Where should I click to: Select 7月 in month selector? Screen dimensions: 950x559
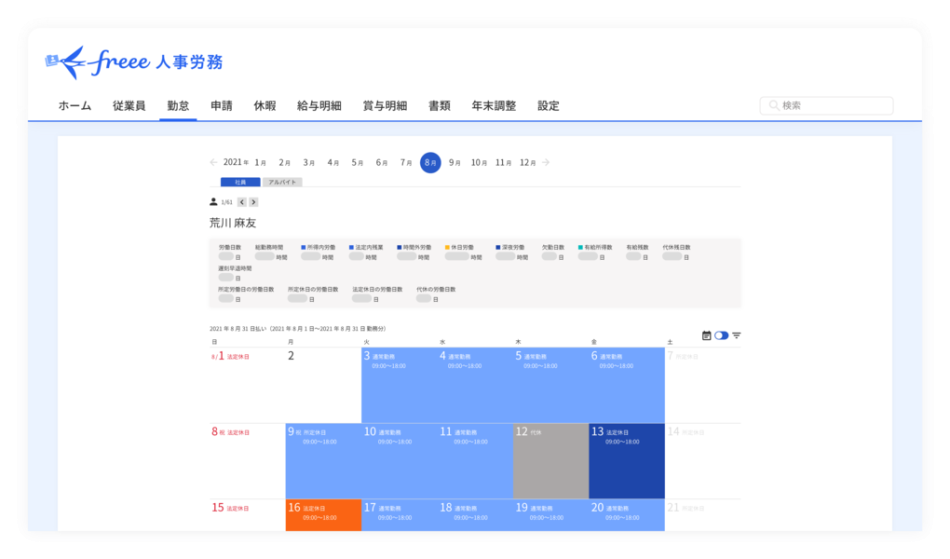pos(406,162)
